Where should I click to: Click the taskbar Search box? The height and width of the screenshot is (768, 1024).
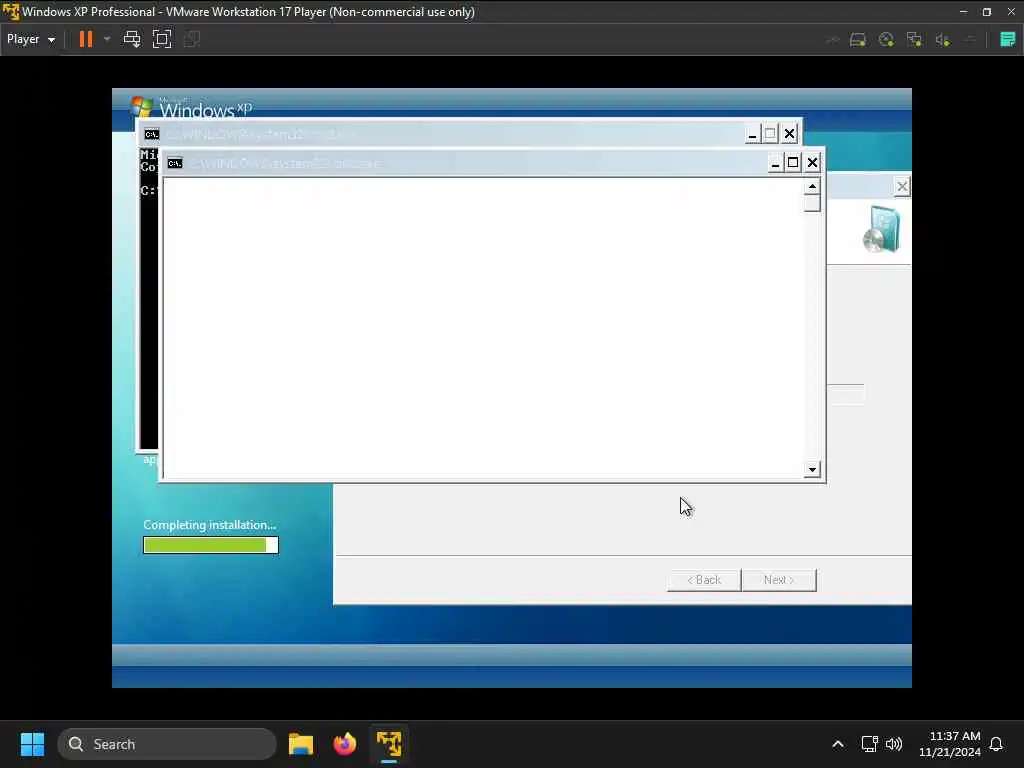click(167, 744)
